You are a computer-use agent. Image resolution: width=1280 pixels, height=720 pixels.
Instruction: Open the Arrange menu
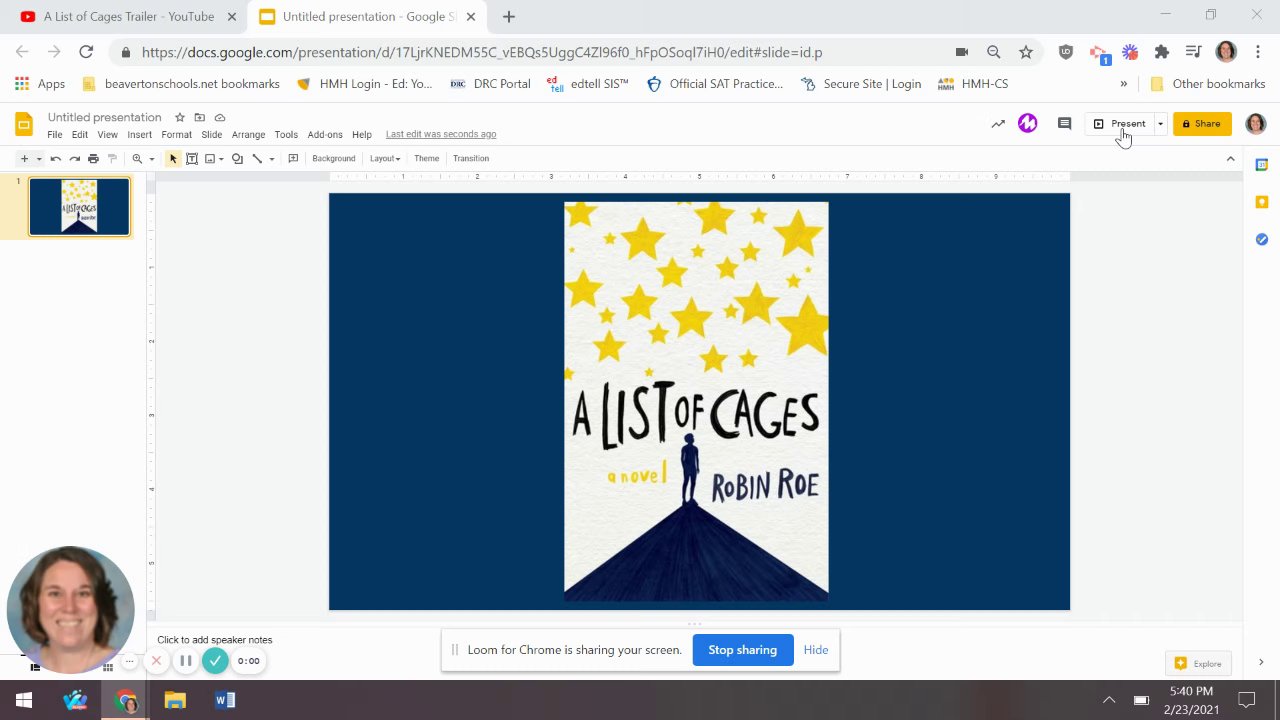(x=248, y=134)
